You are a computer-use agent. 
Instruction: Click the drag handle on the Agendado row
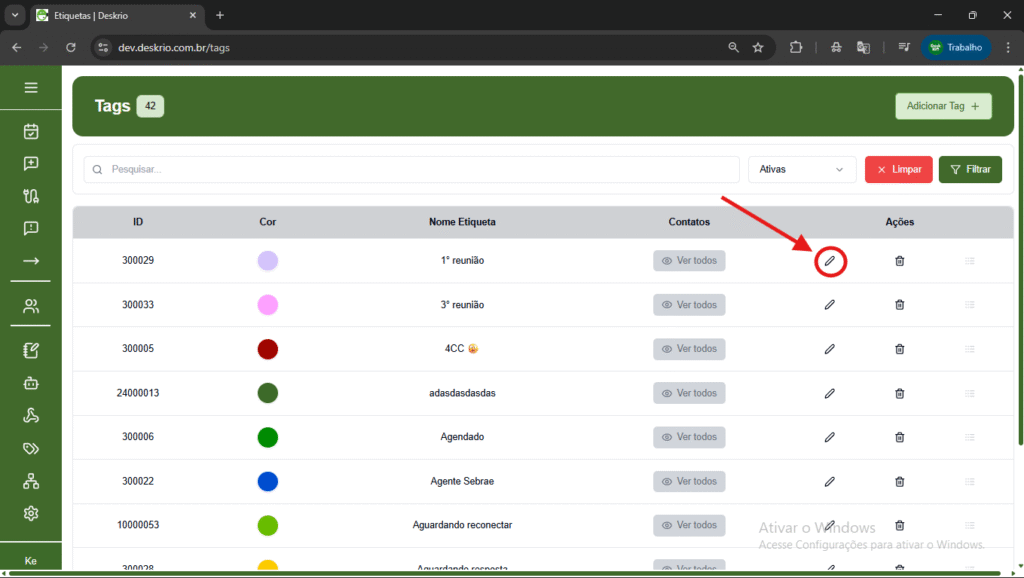pyautogui.click(x=969, y=437)
